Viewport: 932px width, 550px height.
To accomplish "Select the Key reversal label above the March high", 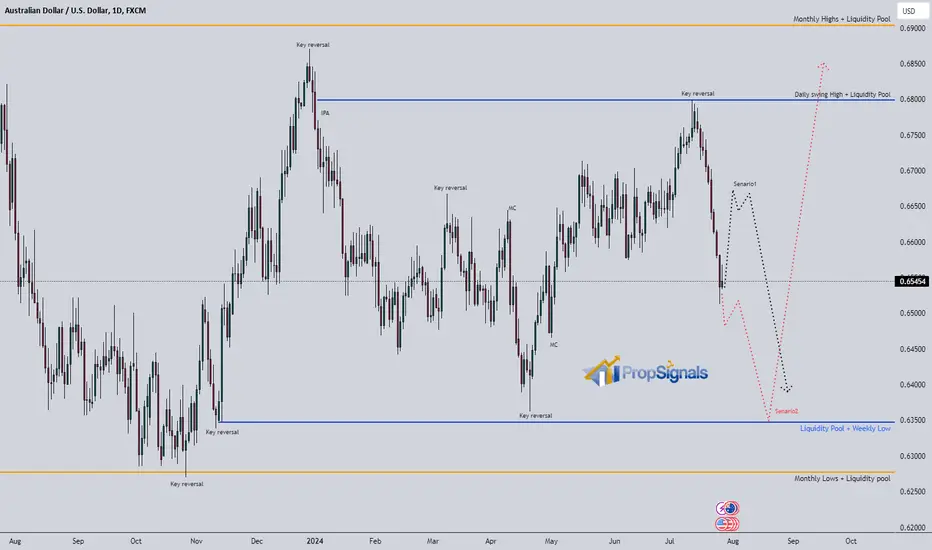I will pyautogui.click(x=450, y=188).
